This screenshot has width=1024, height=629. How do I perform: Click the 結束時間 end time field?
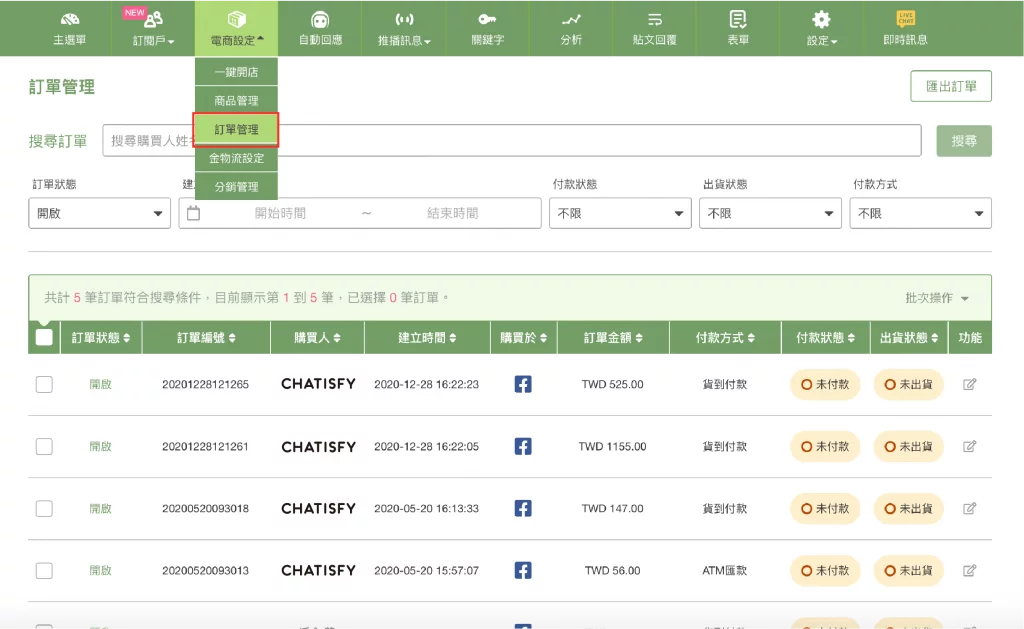(x=453, y=213)
